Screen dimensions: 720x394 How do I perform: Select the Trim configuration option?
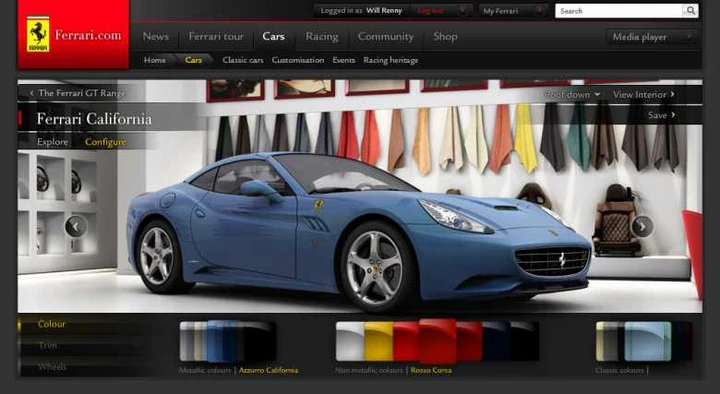coord(48,345)
